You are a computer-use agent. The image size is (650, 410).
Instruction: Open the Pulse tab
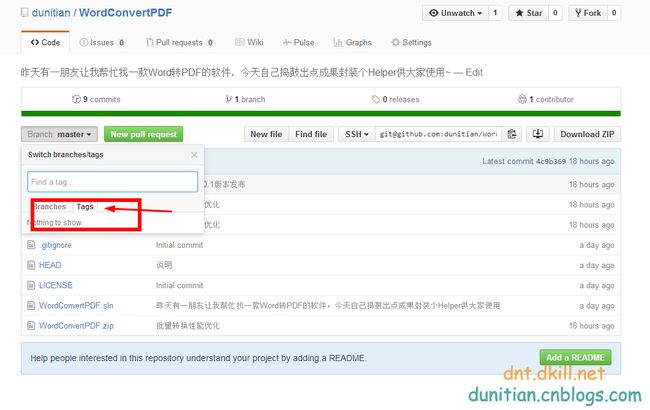click(x=298, y=42)
